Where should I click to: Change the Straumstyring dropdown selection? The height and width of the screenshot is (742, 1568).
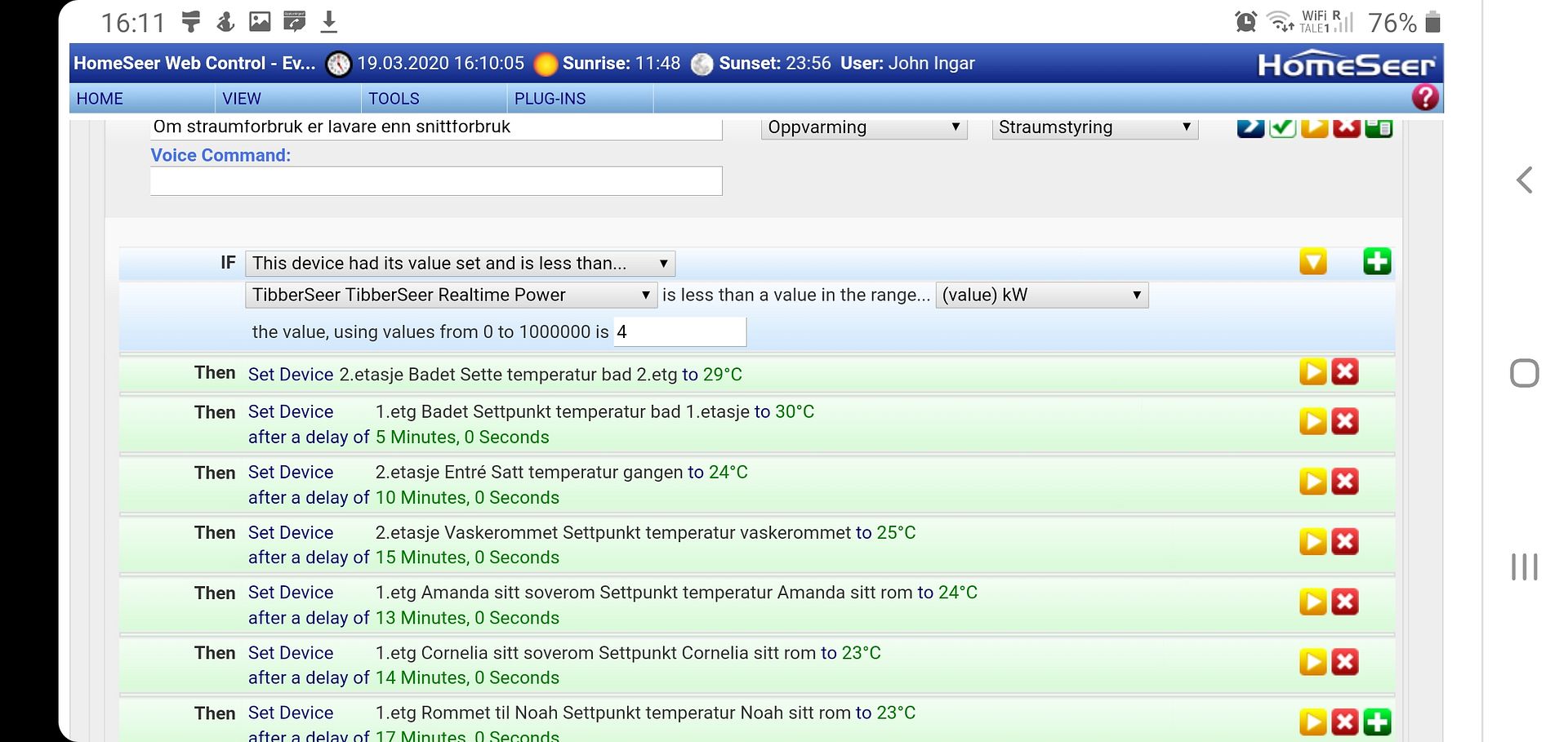(x=1094, y=127)
